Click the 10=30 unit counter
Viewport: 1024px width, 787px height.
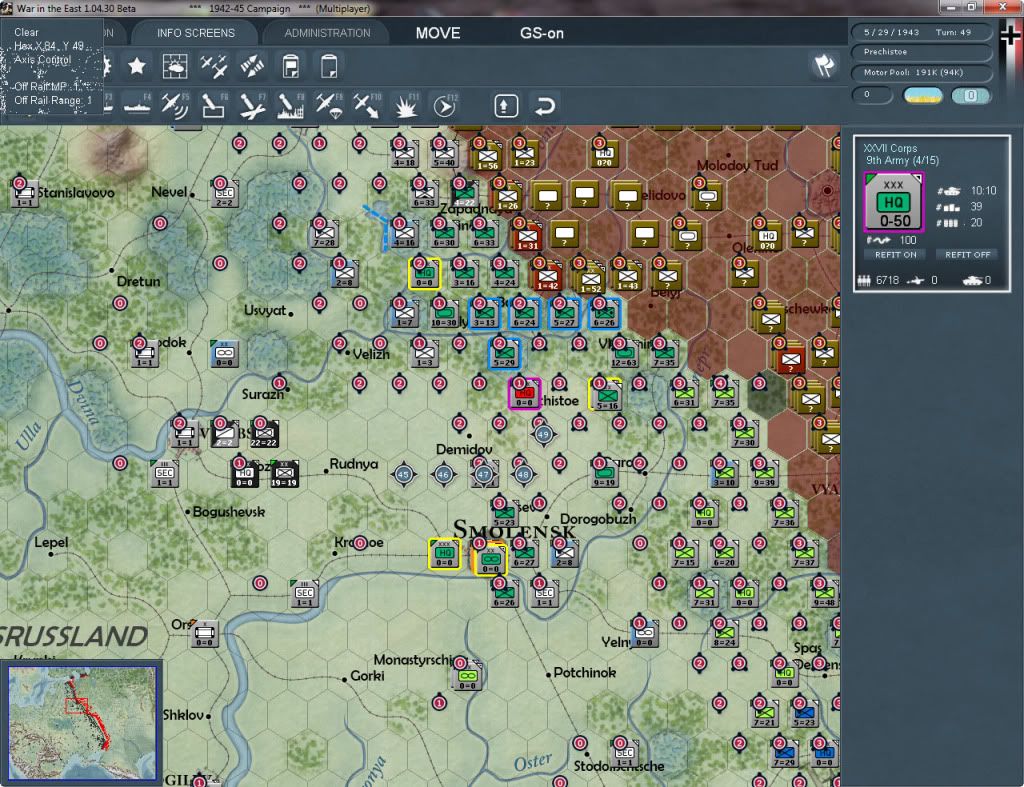444,315
